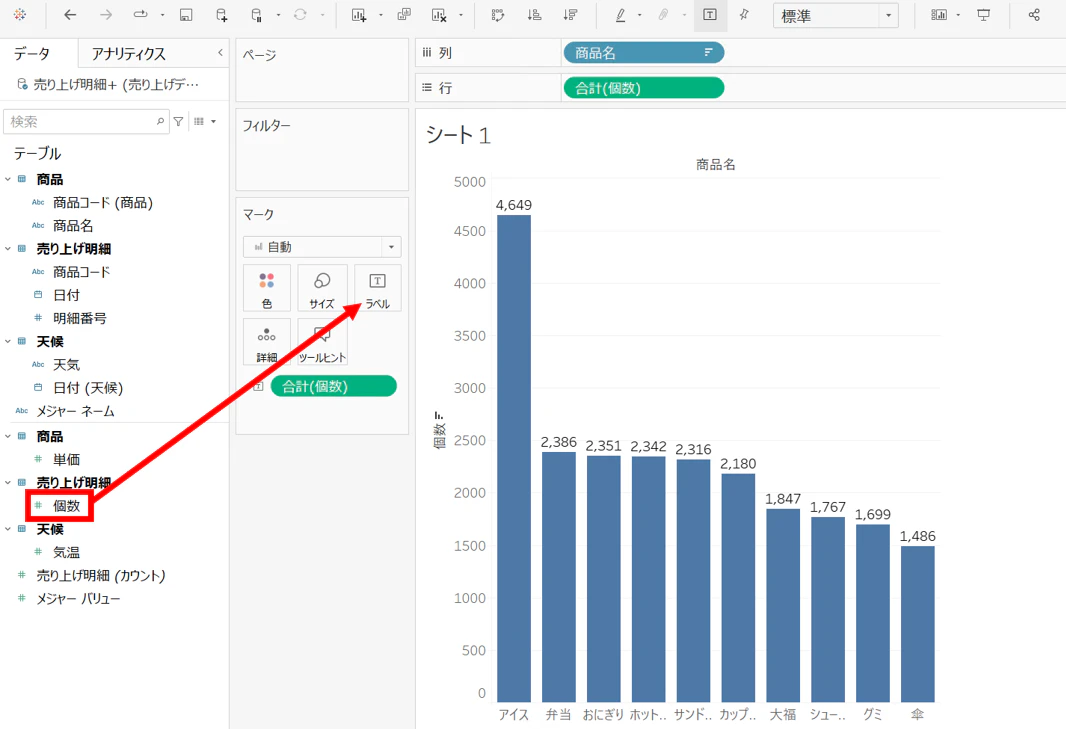1066x729 pixels.
Task: Click the refresh data circular arrow icon
Action: tap(300, 15)
